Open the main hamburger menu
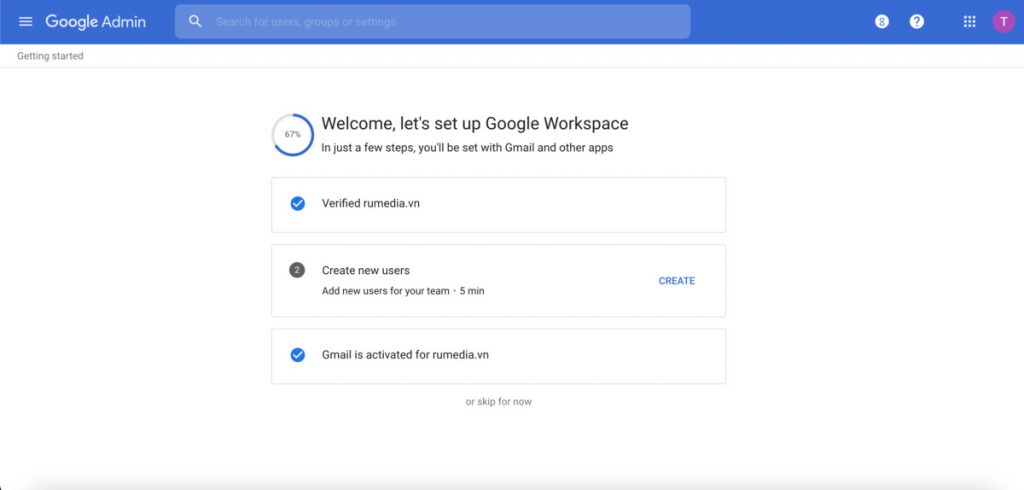The image size is (1024, 490). click(x=25, y=22)
